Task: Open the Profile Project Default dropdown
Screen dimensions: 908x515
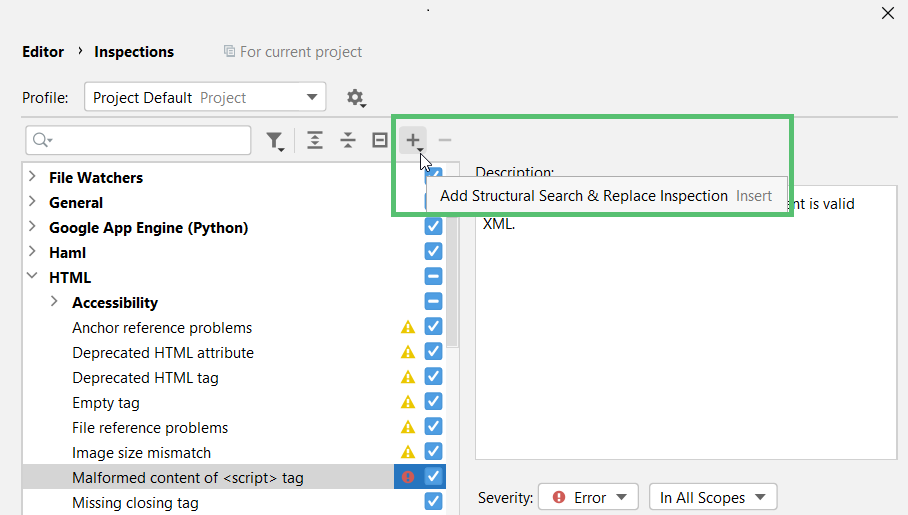Action: [205, 98]
